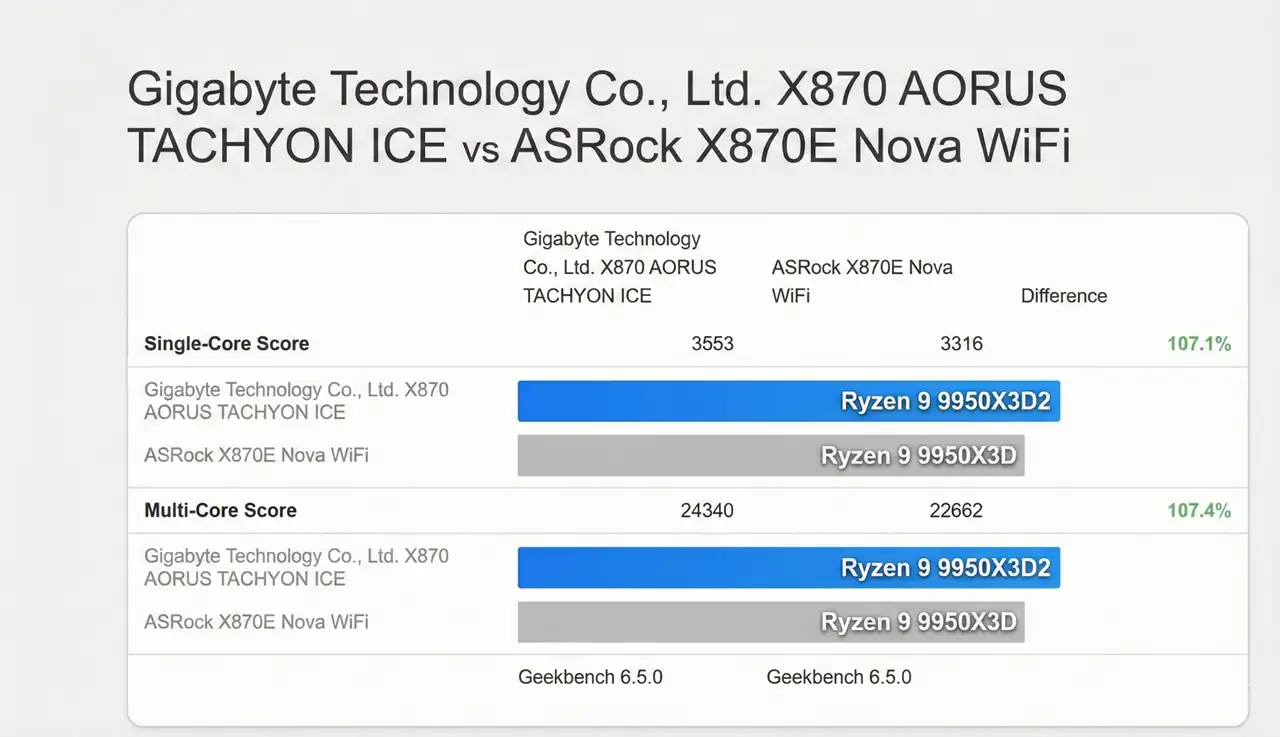This screenshot has height=737, width=1280.
Task: Click the ASRock label beside the single-core bar
Action: (x=256, y=455)
